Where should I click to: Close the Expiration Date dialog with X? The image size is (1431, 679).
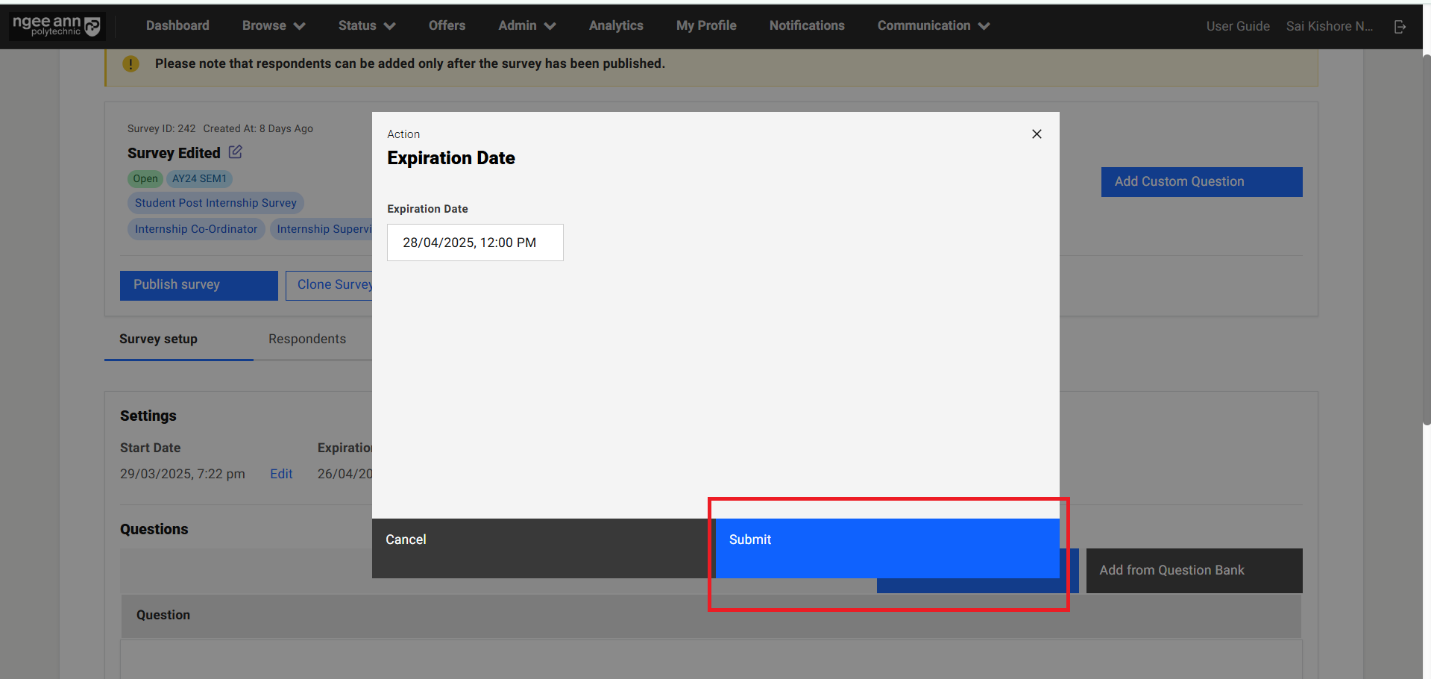(1036, 134)
